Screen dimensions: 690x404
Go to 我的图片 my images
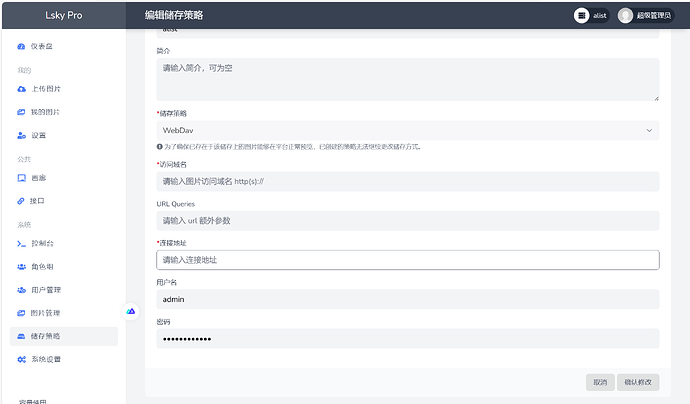pos(64,112)
